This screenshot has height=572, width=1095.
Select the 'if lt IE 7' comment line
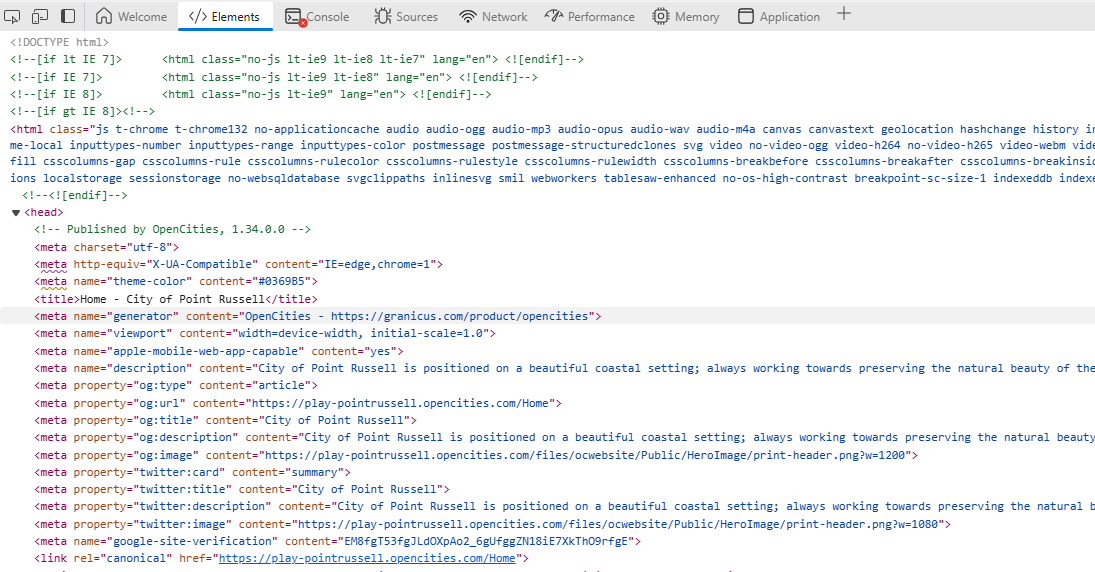pos(297,59)
